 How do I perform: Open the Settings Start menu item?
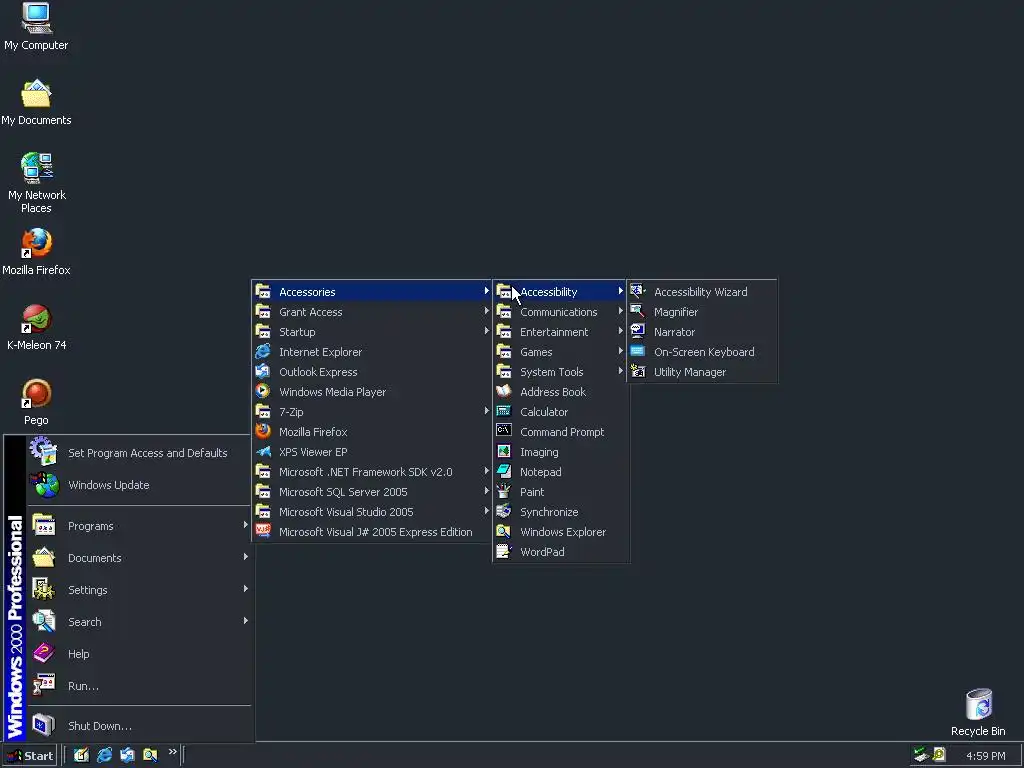(139, 590)
